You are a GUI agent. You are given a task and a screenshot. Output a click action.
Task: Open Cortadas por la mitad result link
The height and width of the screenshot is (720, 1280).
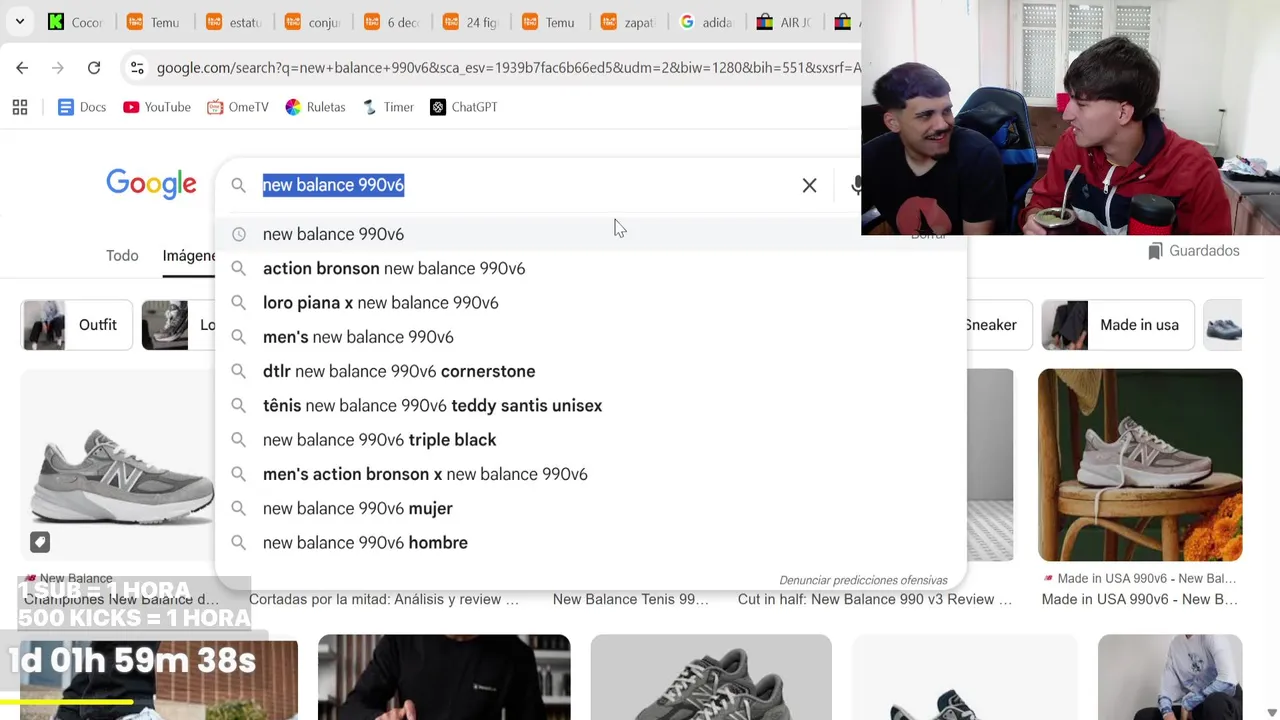point(384,599)
